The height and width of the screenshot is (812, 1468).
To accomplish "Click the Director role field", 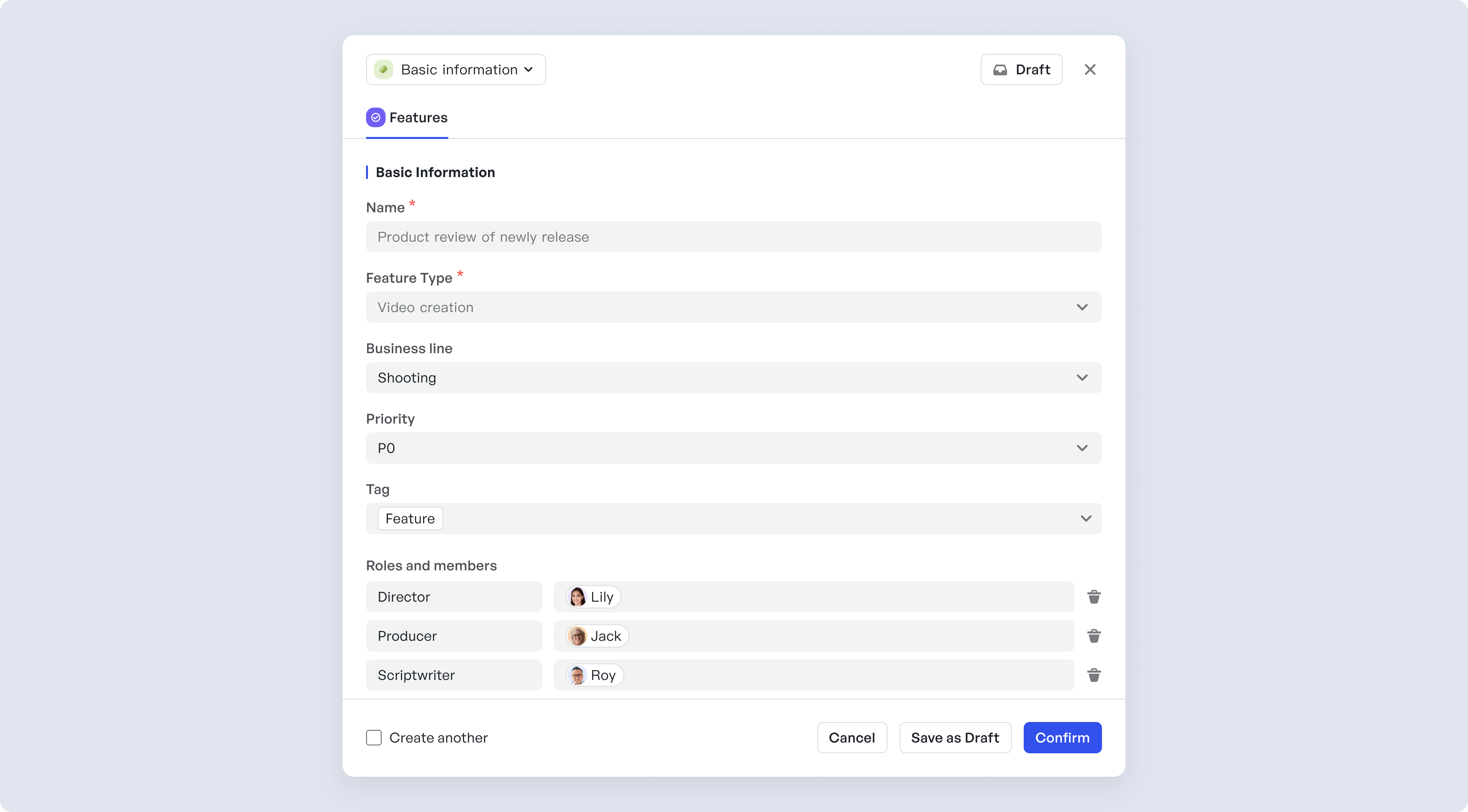I will click(x=454, y=596).
